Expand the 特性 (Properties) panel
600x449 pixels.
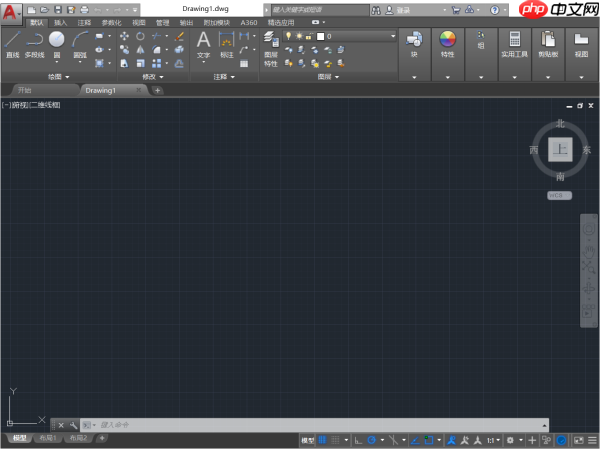[448, 77]
